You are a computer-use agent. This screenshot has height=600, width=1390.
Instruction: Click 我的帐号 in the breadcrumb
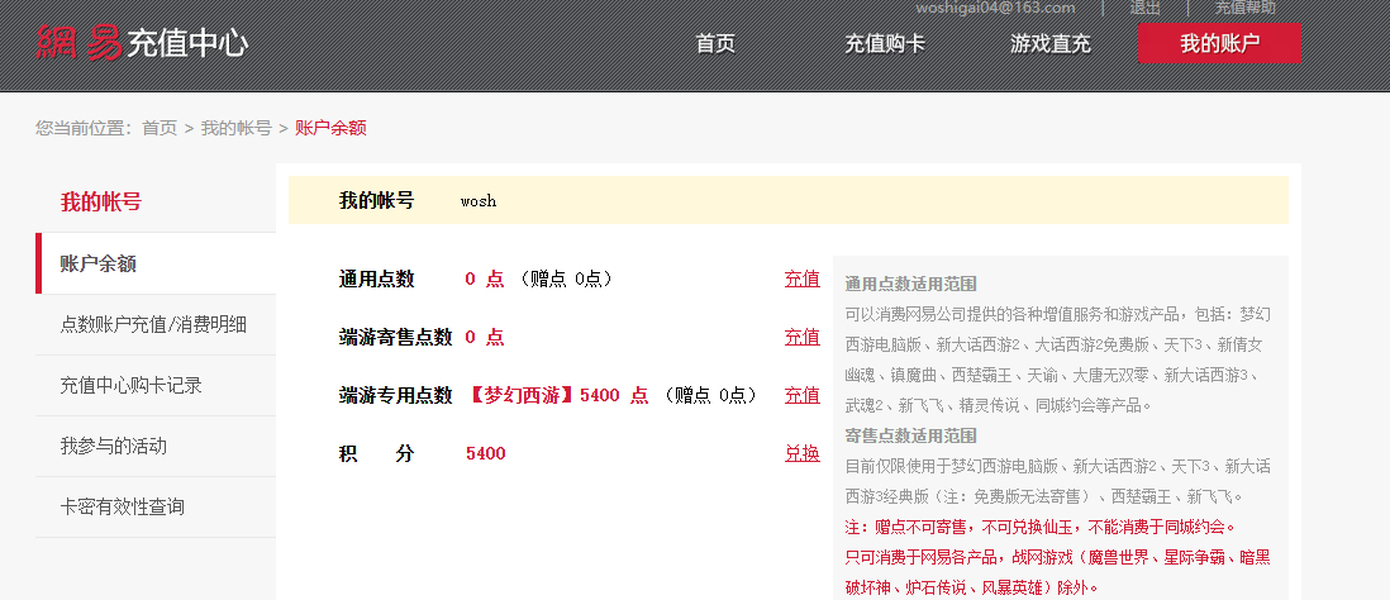click(x=236, y=128)
